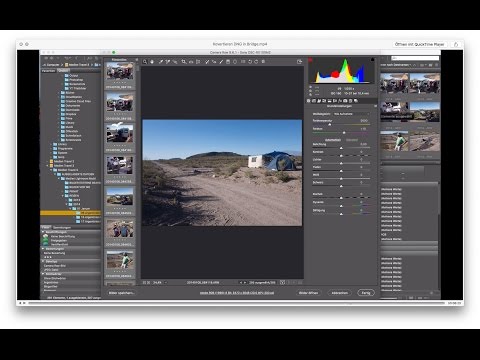Click the Automatisch link
Screen dimensions: 480x360
pos(333,140)
